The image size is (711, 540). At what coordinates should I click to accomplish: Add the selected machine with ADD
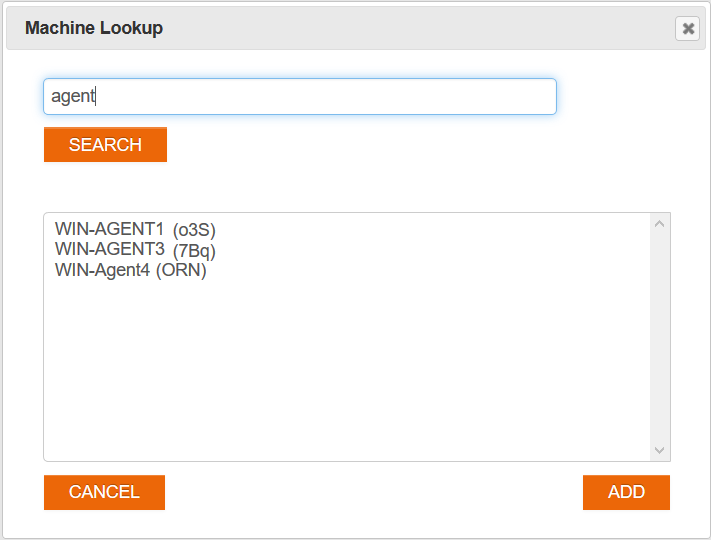click(626, 492)
